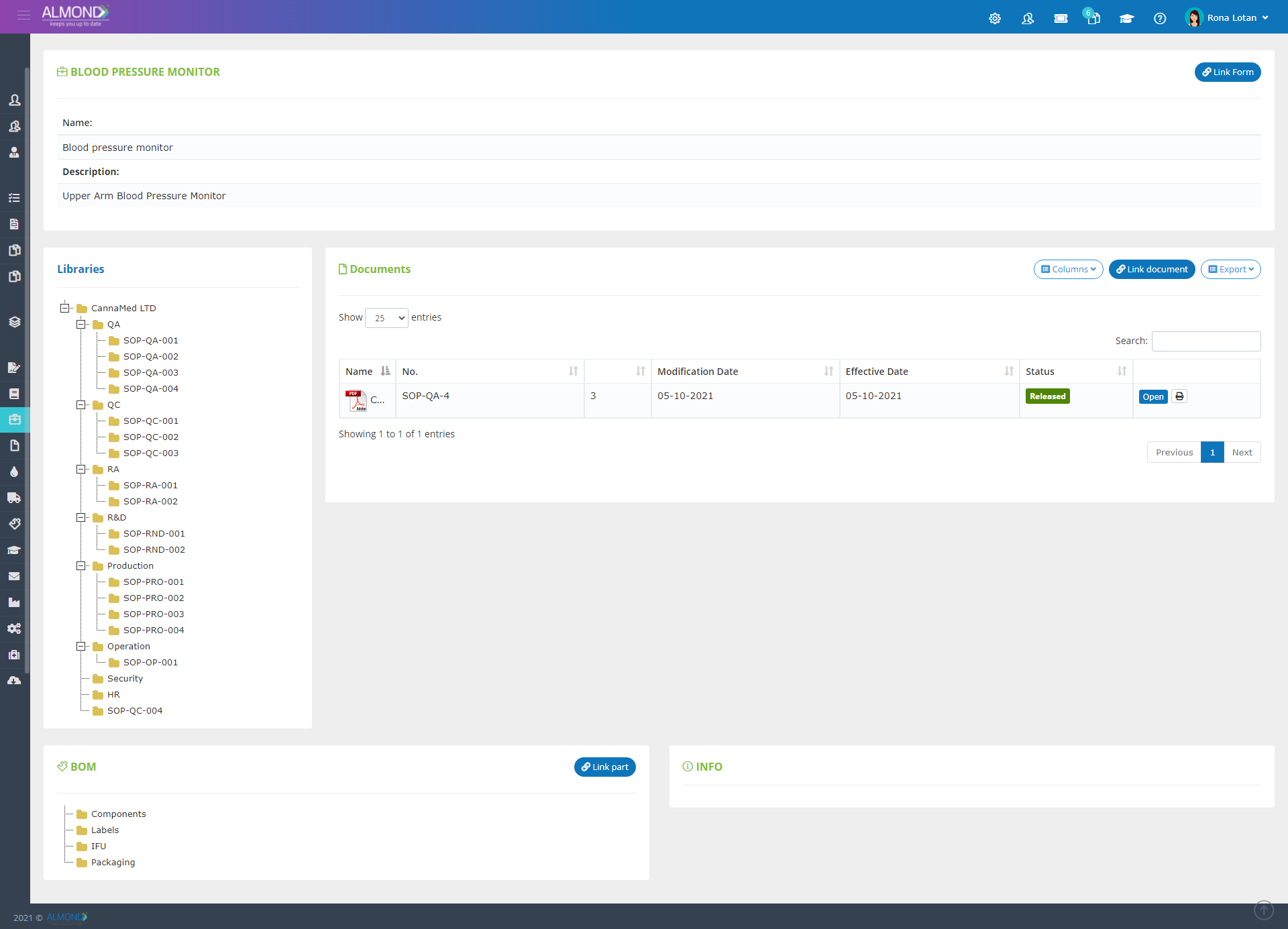This screenshot has height=929, width=1288.
Task: Open the Rona Lotan user menu
Action: (x=1227, y=17)
